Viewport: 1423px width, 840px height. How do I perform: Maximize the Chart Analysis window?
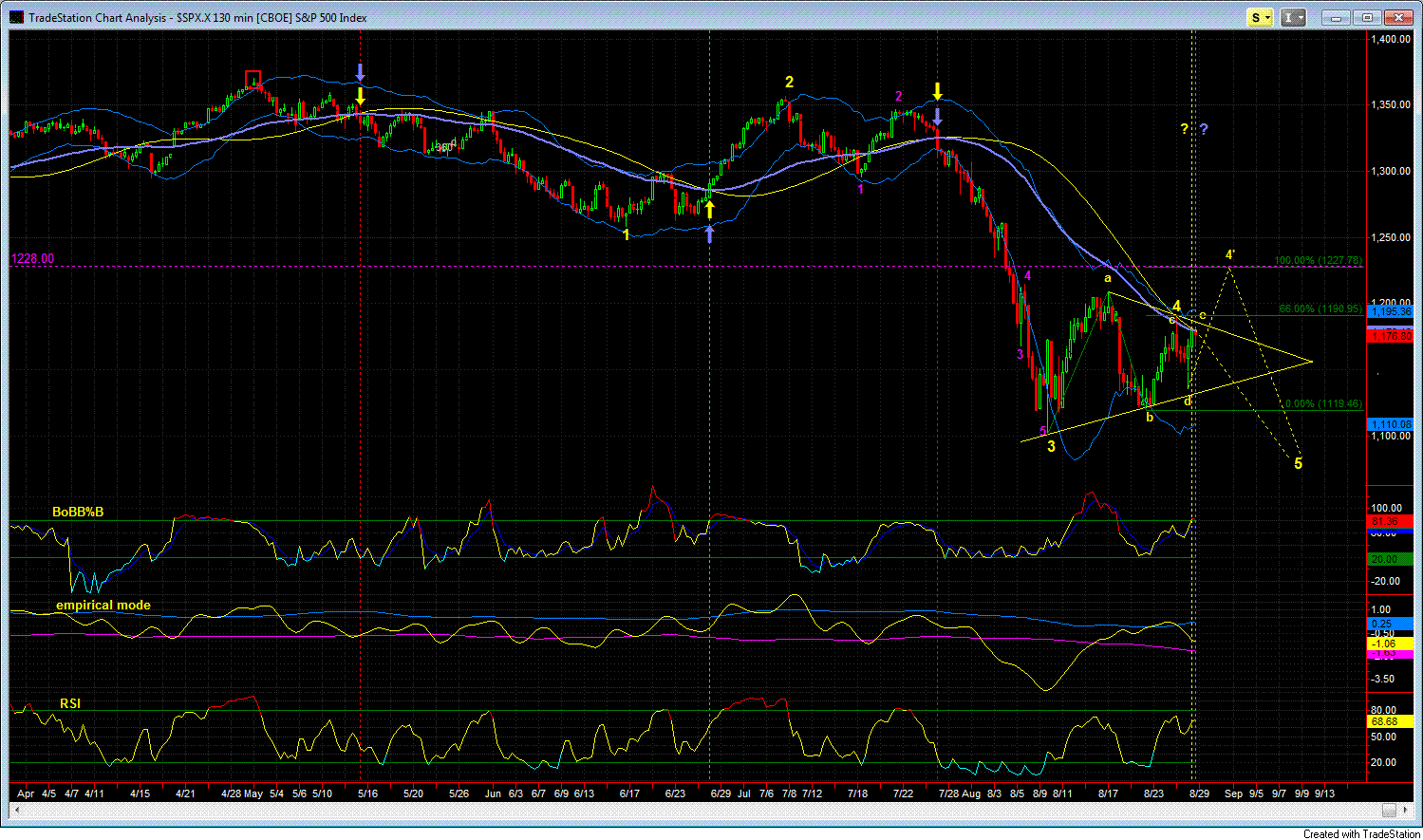1367,17
